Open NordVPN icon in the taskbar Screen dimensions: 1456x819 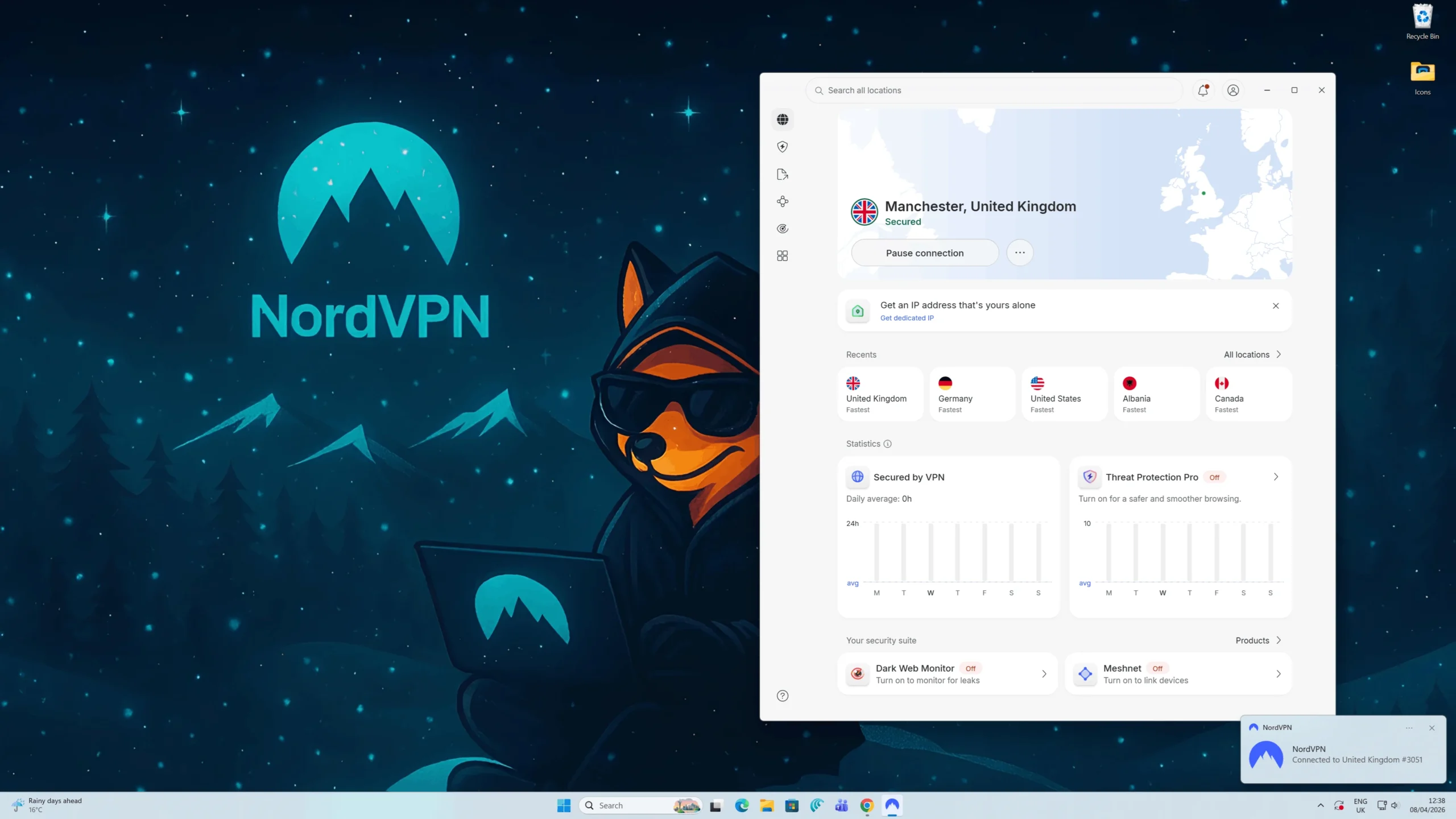click(892, 805)
